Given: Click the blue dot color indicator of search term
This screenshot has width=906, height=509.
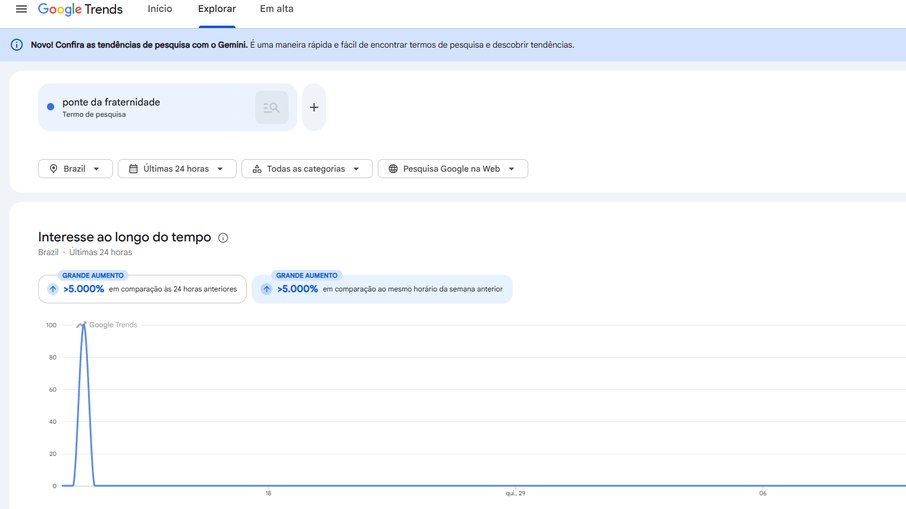Looking at the screenshot, I should (x=50, y=106).
